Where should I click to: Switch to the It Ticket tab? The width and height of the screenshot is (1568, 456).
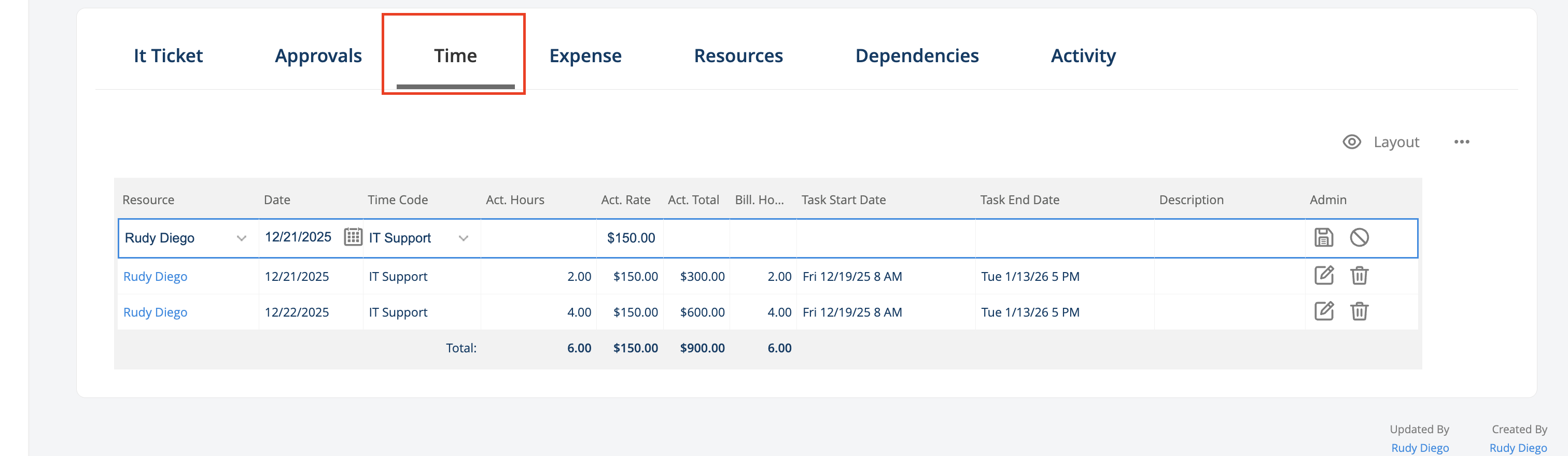pyautogui.click(x=168, y=55)
